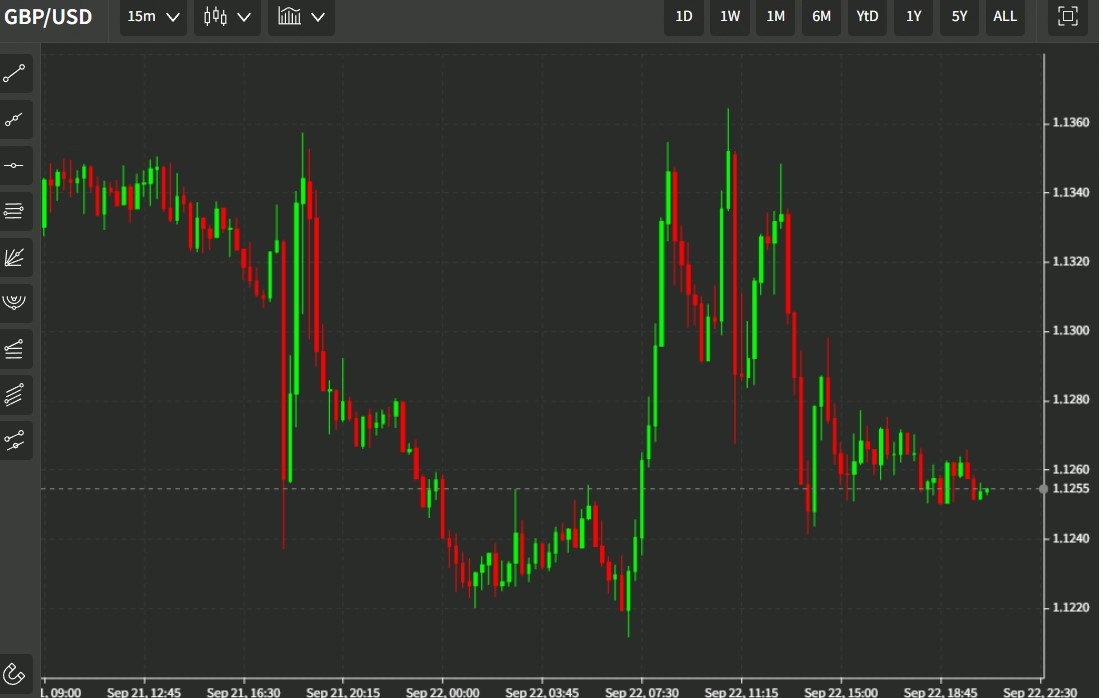The height and width of the screenshot is (698, 1103).
Task: Select the parallel horizontal lines tool
Action: click(15, 211)
